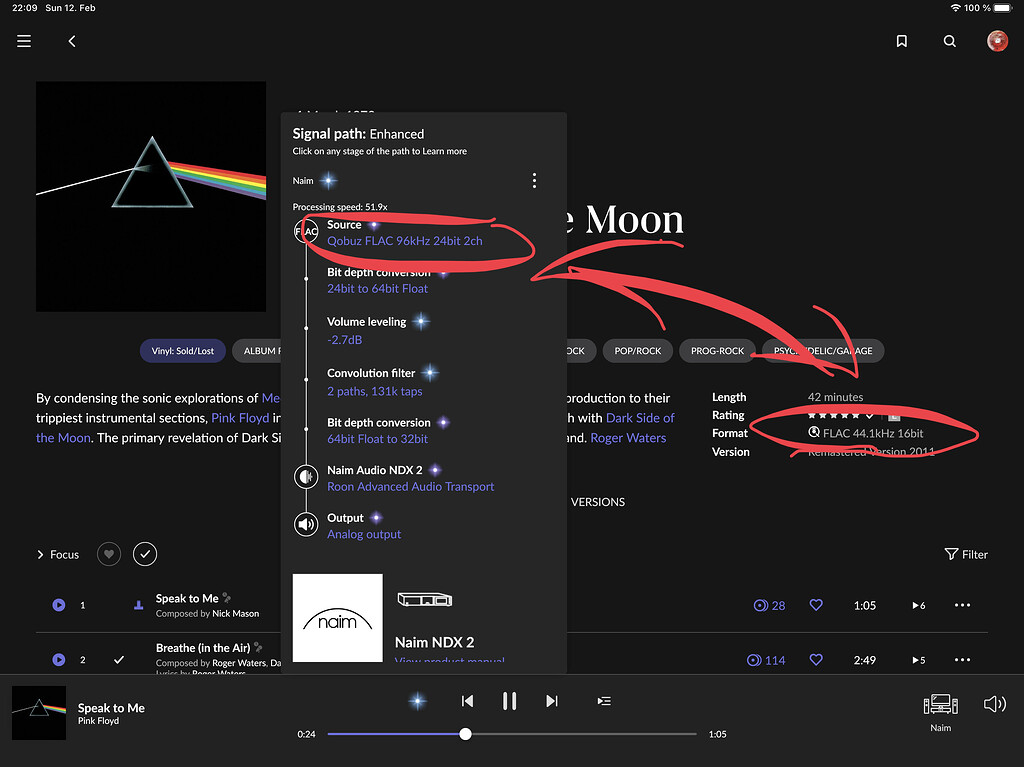Viewport: 1024px width, 767px height.
Task: Switch to the VERSIONS tab
Action: [x=598, y=501]
